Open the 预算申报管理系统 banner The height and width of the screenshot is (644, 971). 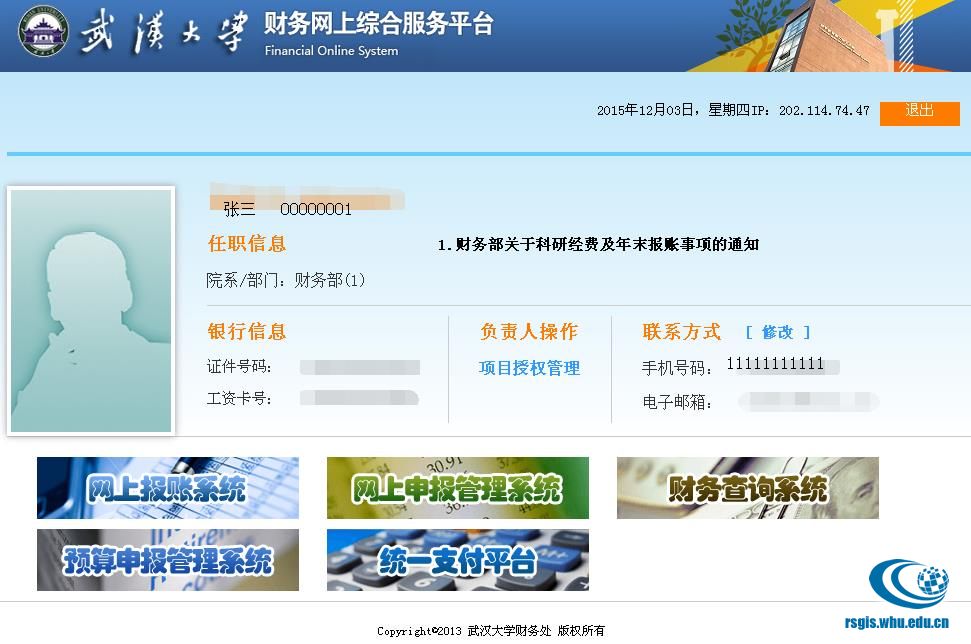(168, 560)
